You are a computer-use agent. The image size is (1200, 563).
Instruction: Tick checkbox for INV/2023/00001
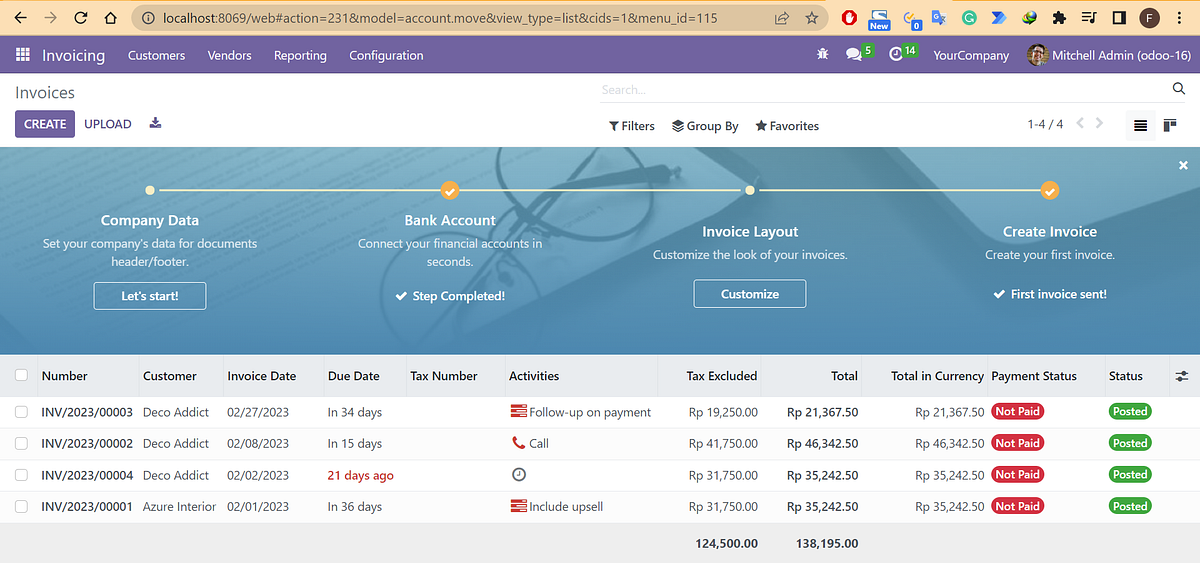pyautogui.click(x=22, y=506)
